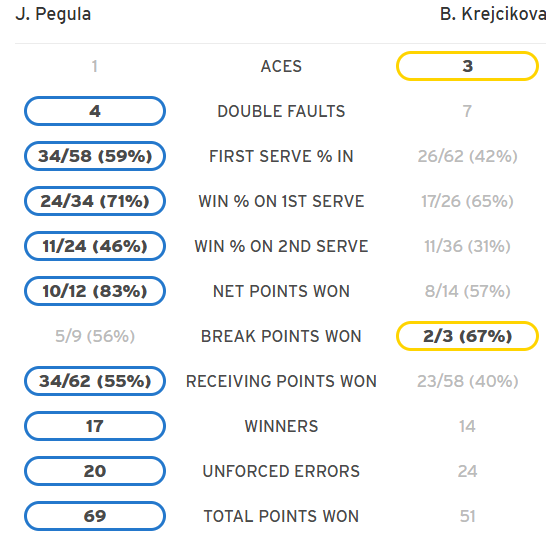The image size is (547, 537).
Task: Select the B. Krejcikova player name
Action: pos(493,15)
